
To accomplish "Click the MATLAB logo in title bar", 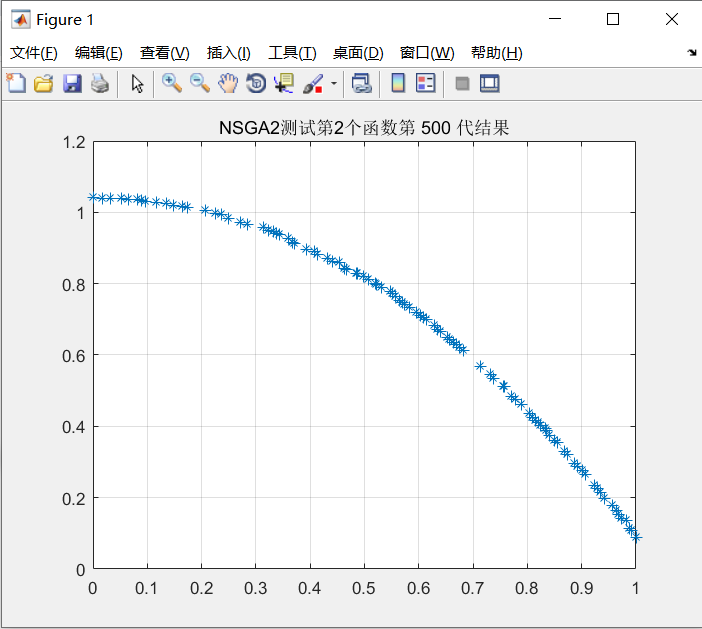I will [21, 19].
